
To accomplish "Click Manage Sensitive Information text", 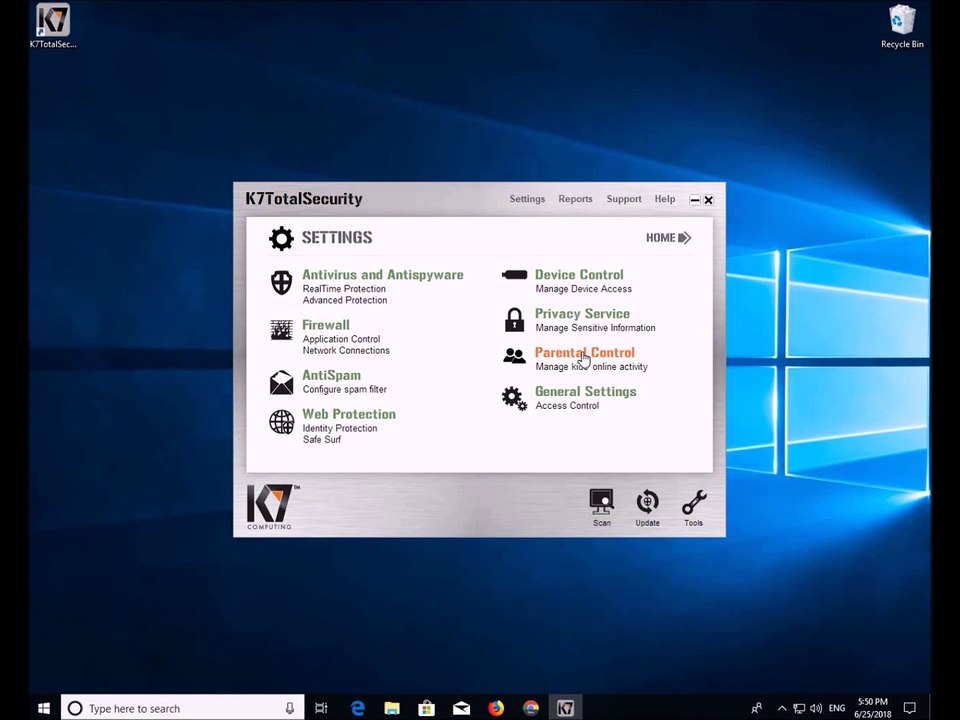I will (595, 328).
